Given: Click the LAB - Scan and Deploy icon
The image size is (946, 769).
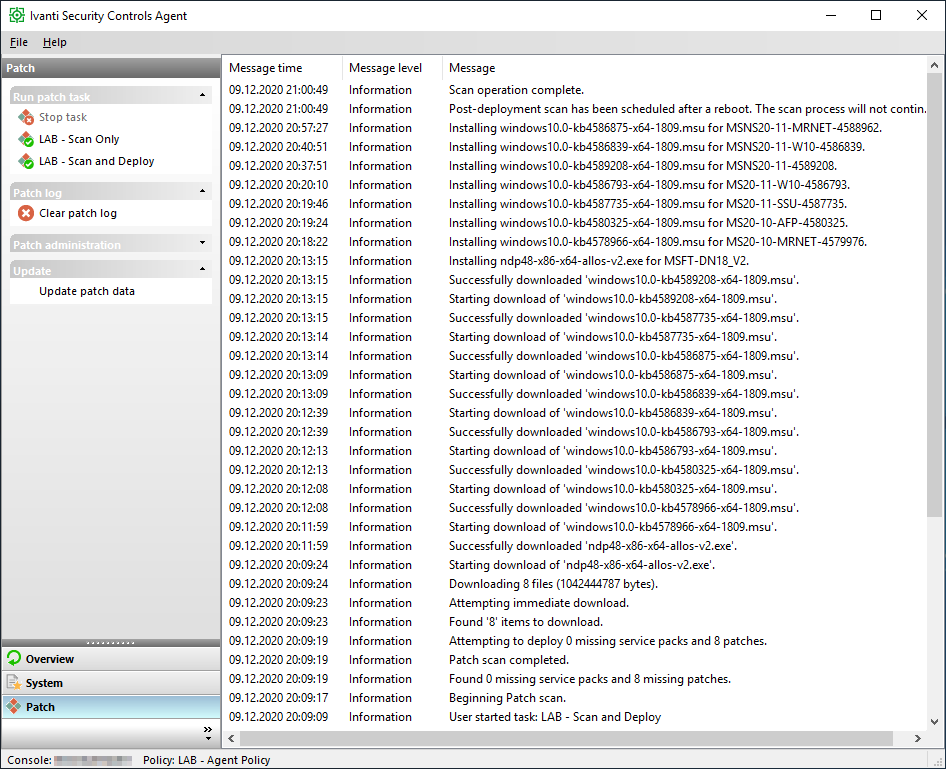Looking at the screenshot, I should point(26,161).
